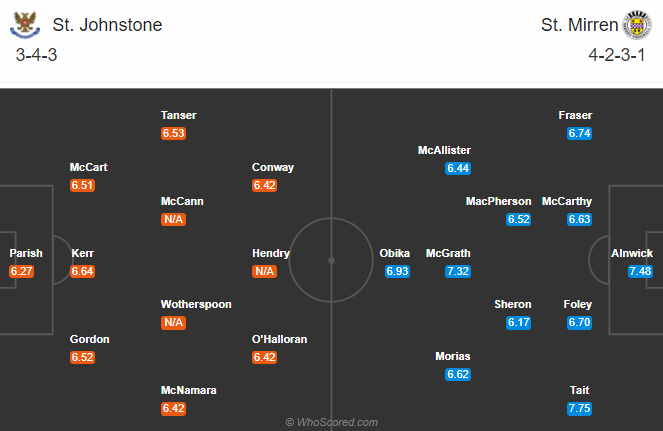Open the St. Mirren team name link
The width and height of the screenshot is (663, 431).
[580, 25]
